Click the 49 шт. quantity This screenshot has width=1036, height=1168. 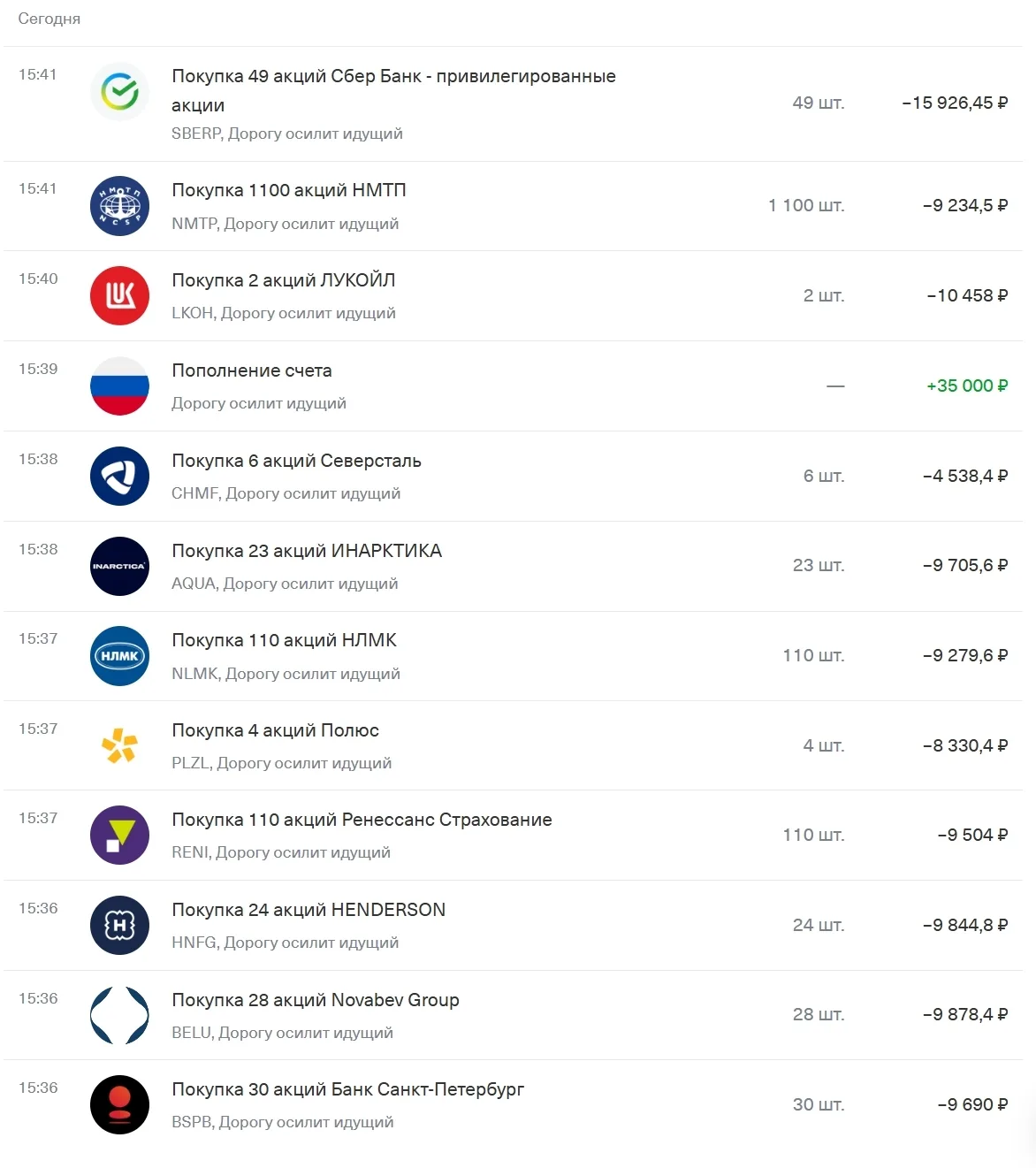click(819, 103)
